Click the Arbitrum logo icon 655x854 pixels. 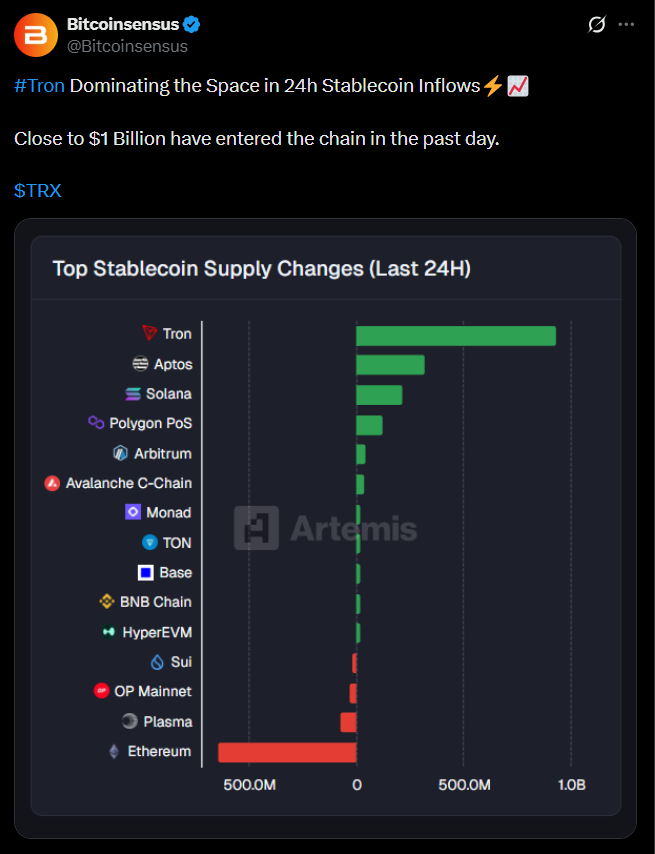(x=121, y=453)
